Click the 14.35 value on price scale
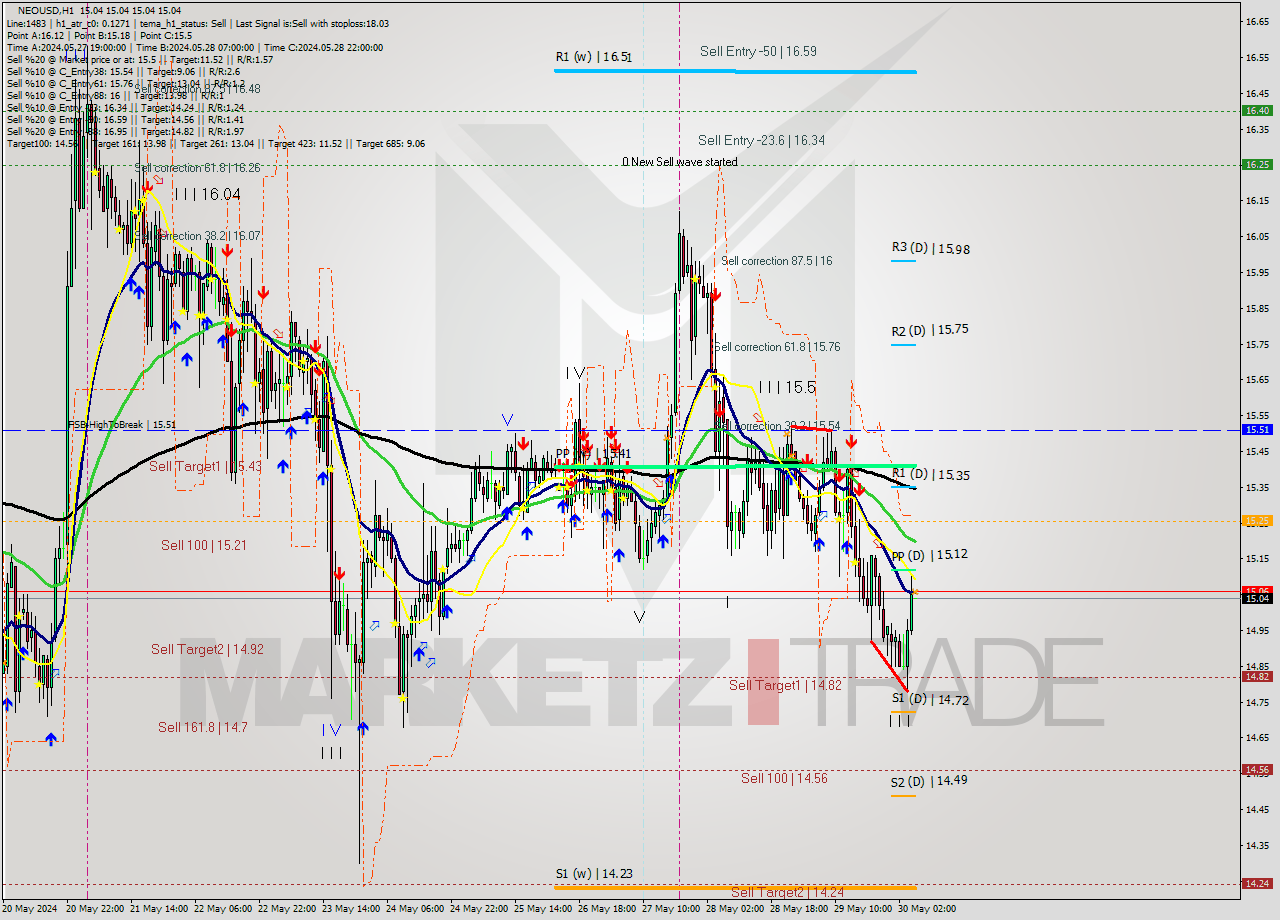 point(1256,845)
